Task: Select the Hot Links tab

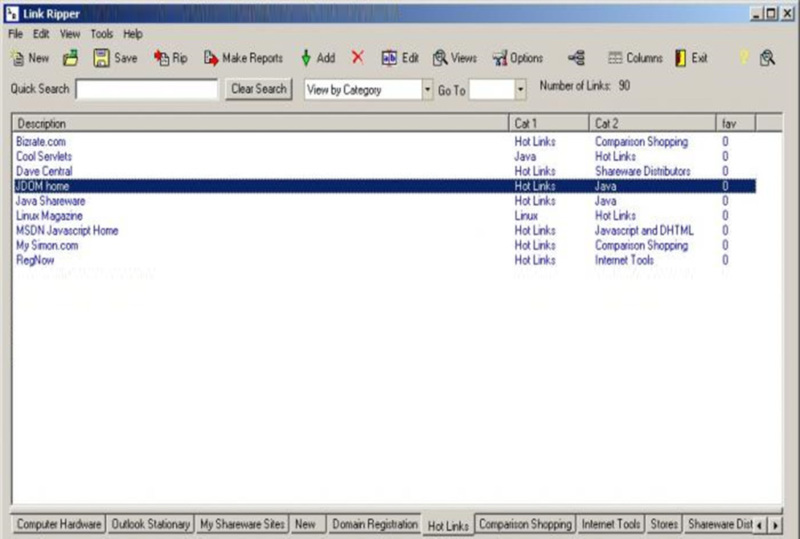Action: pyautogui.click(x=448, y=526)
